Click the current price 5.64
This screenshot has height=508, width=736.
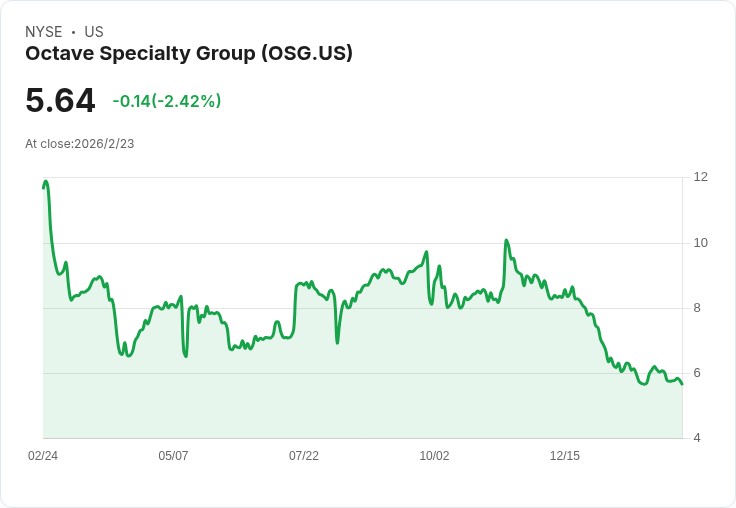[x=60, y=100]
